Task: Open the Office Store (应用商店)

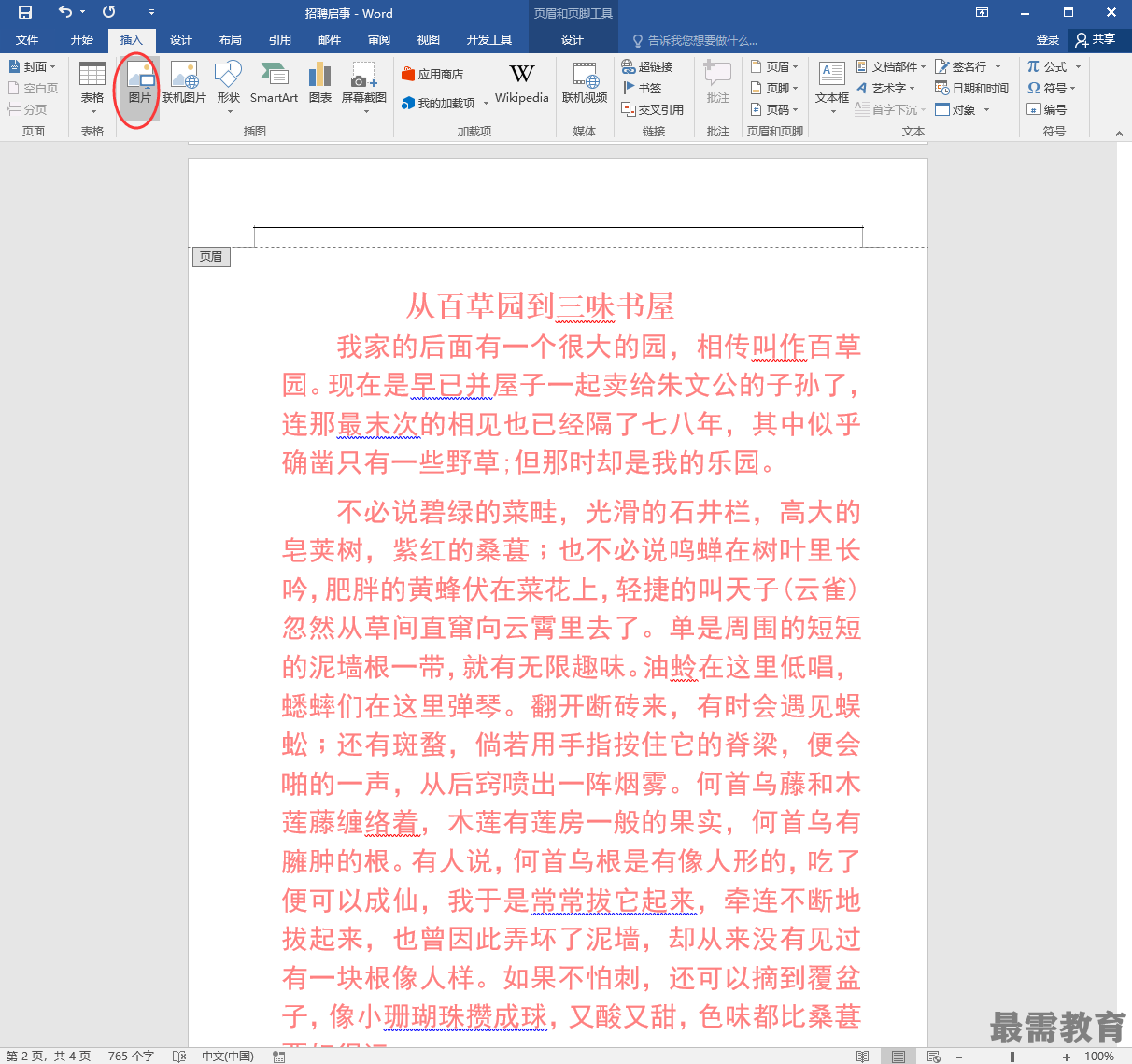Action: coord(432,74)
